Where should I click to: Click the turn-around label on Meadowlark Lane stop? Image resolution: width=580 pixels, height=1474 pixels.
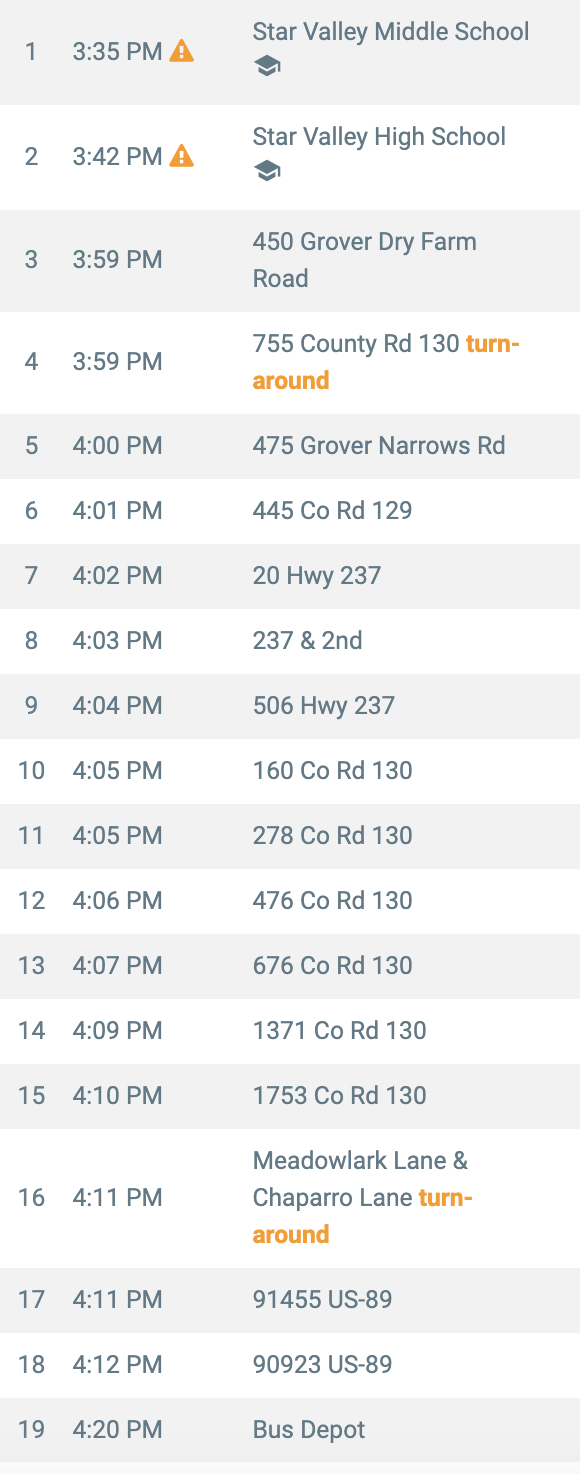(x=362, y=1216)
